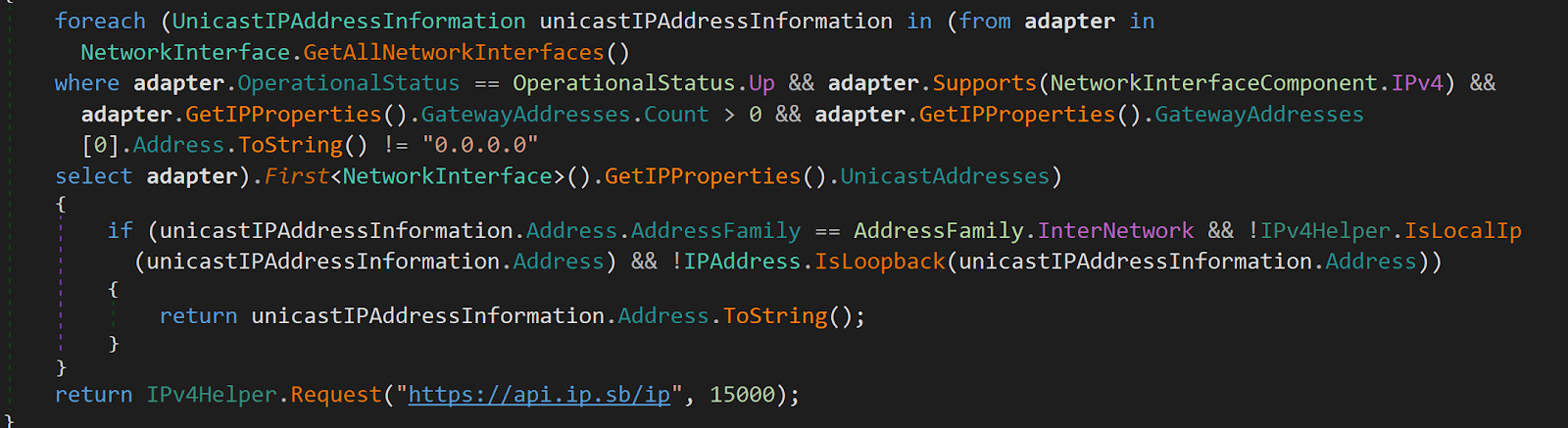
Task: Click the IPAddress.IsLoopback method call
Action: tap(814, 262)
